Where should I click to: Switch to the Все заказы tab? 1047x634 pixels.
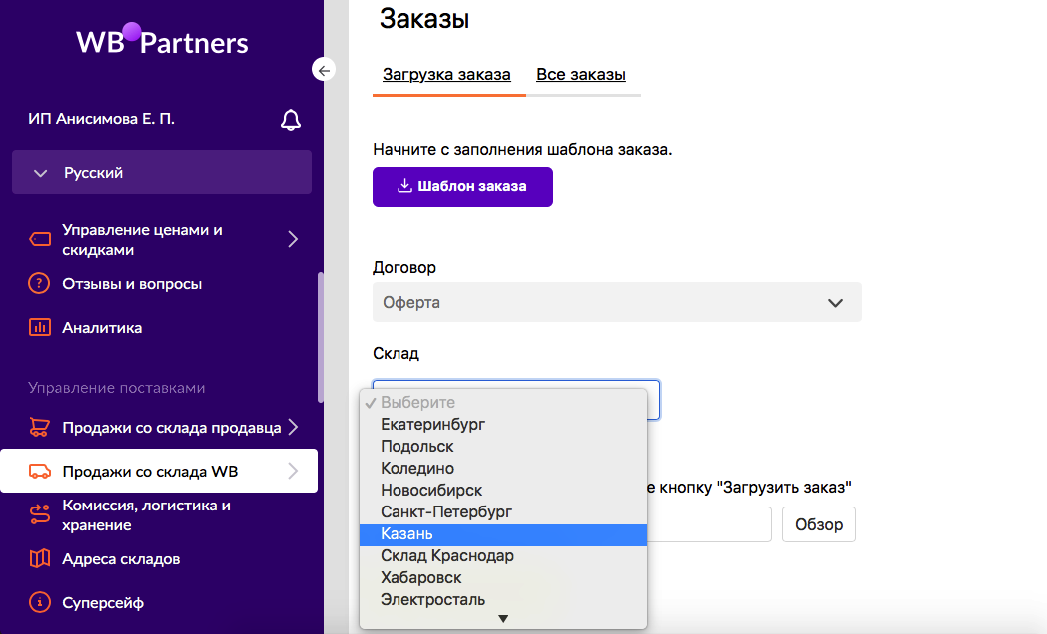[581, 74]
